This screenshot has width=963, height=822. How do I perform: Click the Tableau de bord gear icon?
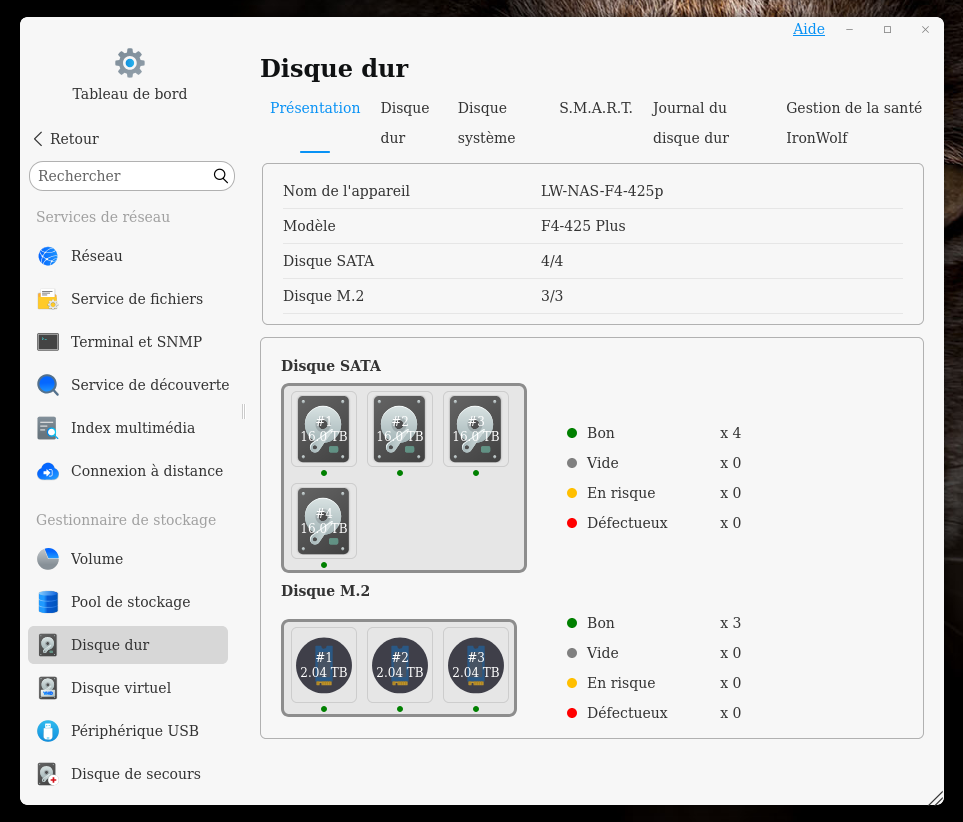(130, 63)
